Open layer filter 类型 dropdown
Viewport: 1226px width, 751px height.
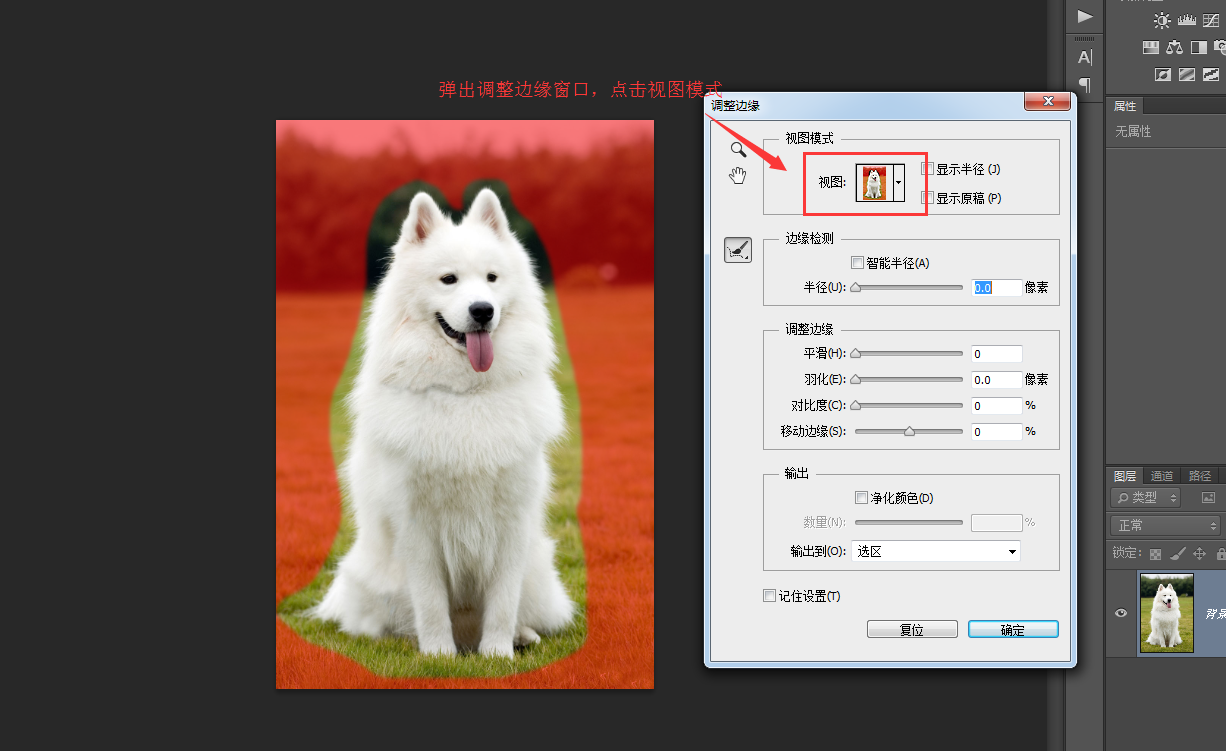tap(1145, 497)
